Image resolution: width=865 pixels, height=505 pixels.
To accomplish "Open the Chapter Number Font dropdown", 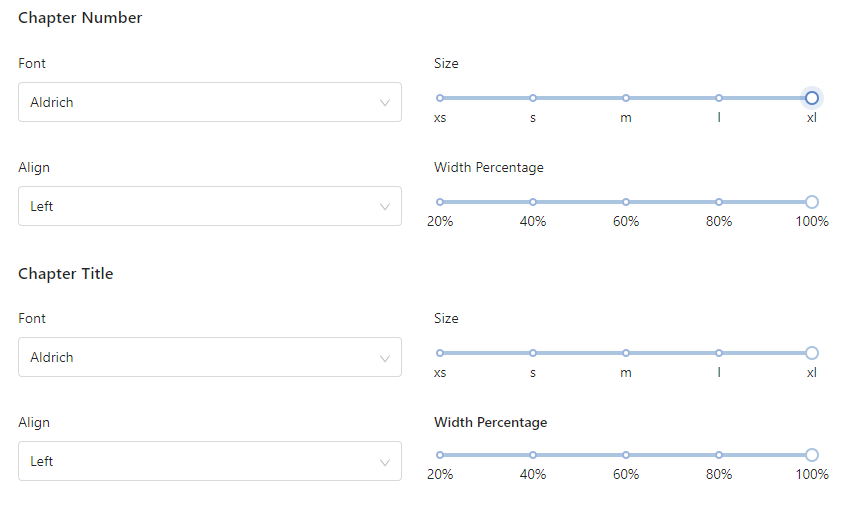I will (x=210, y=102).
